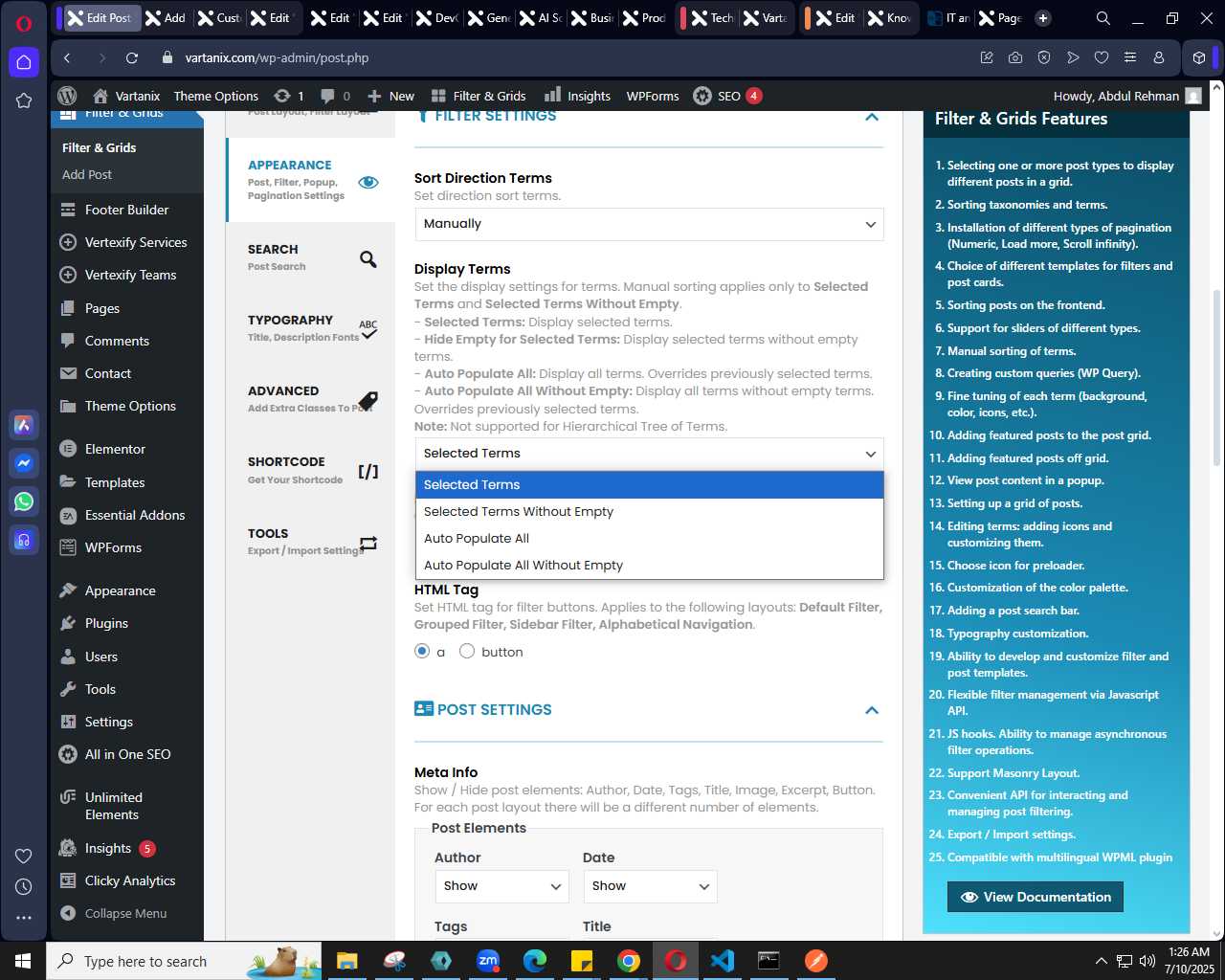Viewport: 1225px width, 980px height.
Task: Open Visual Studio Code from taskbar
Action: pyautogui.click(x=723, y=961)
